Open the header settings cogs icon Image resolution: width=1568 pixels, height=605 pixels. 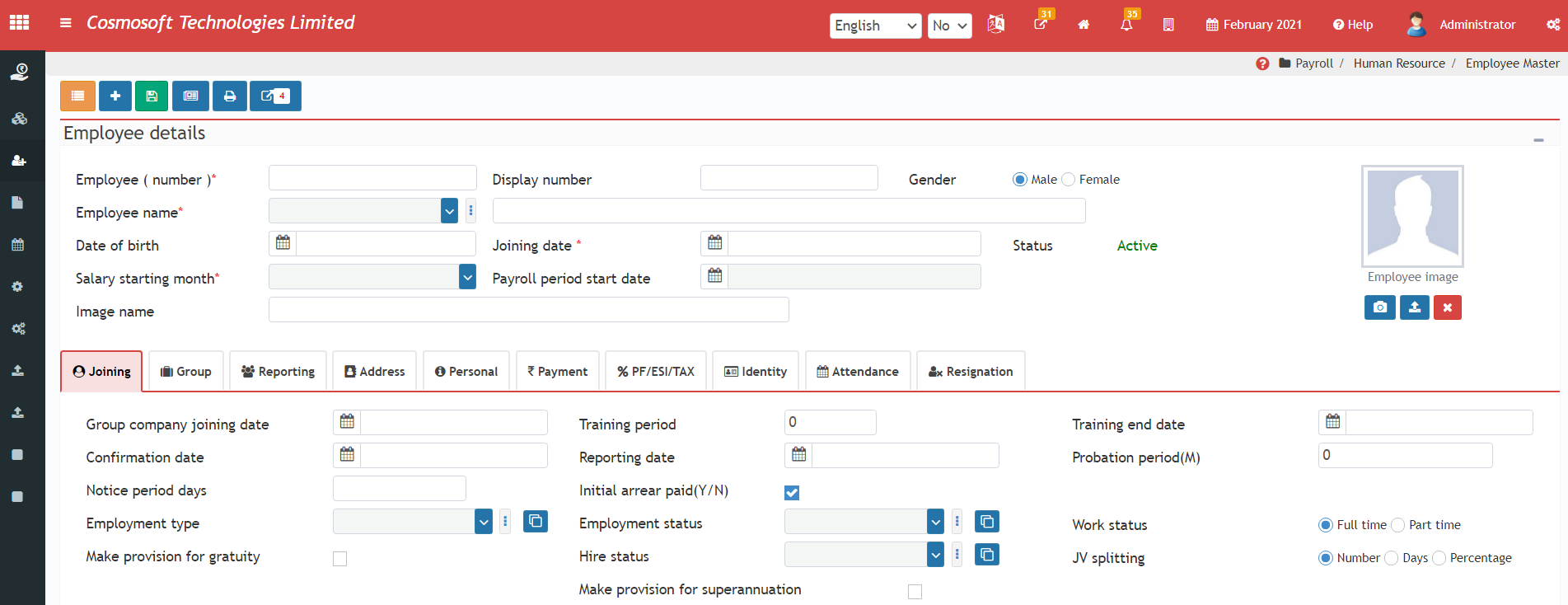pos(1552,25)
